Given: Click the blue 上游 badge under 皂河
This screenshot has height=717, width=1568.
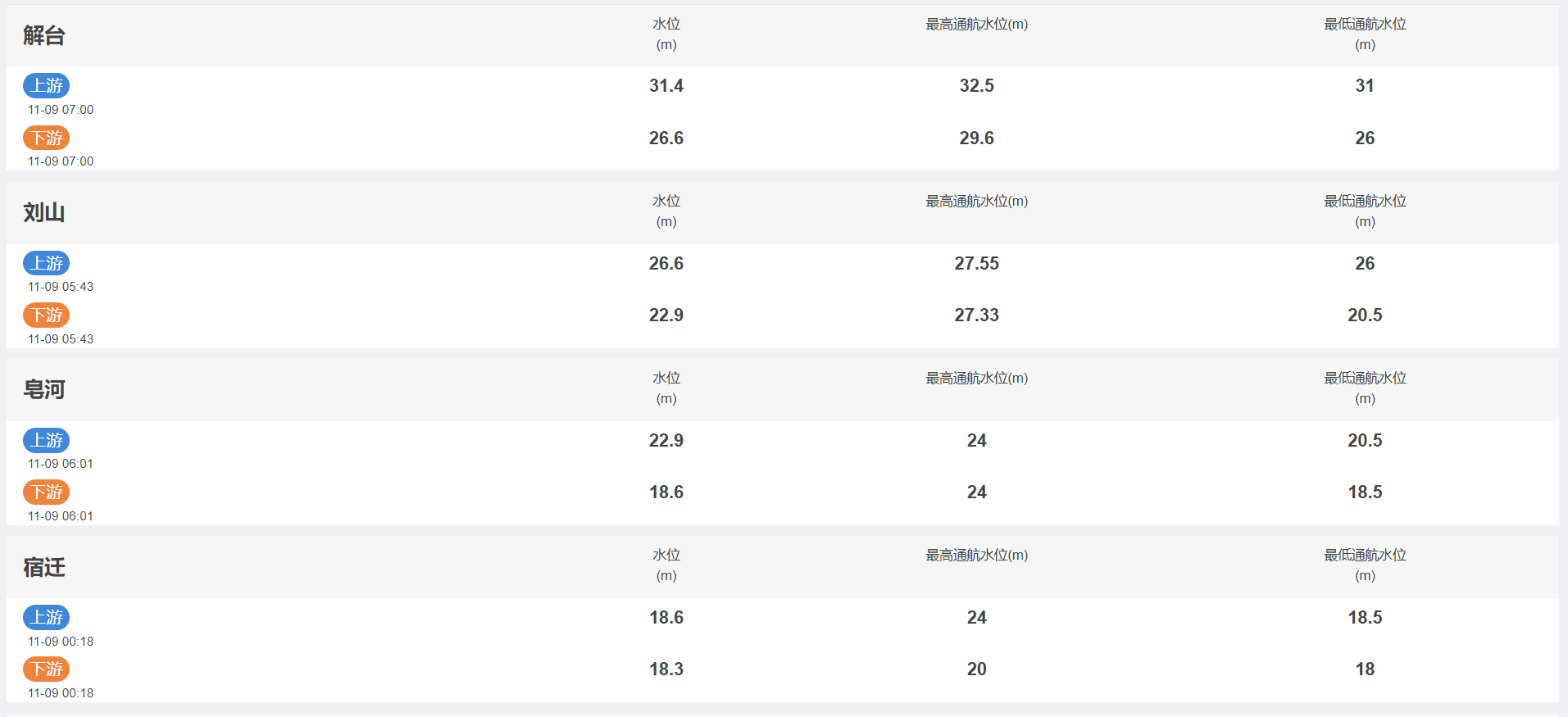Looking at the screenshot, I should click(47, 440).
